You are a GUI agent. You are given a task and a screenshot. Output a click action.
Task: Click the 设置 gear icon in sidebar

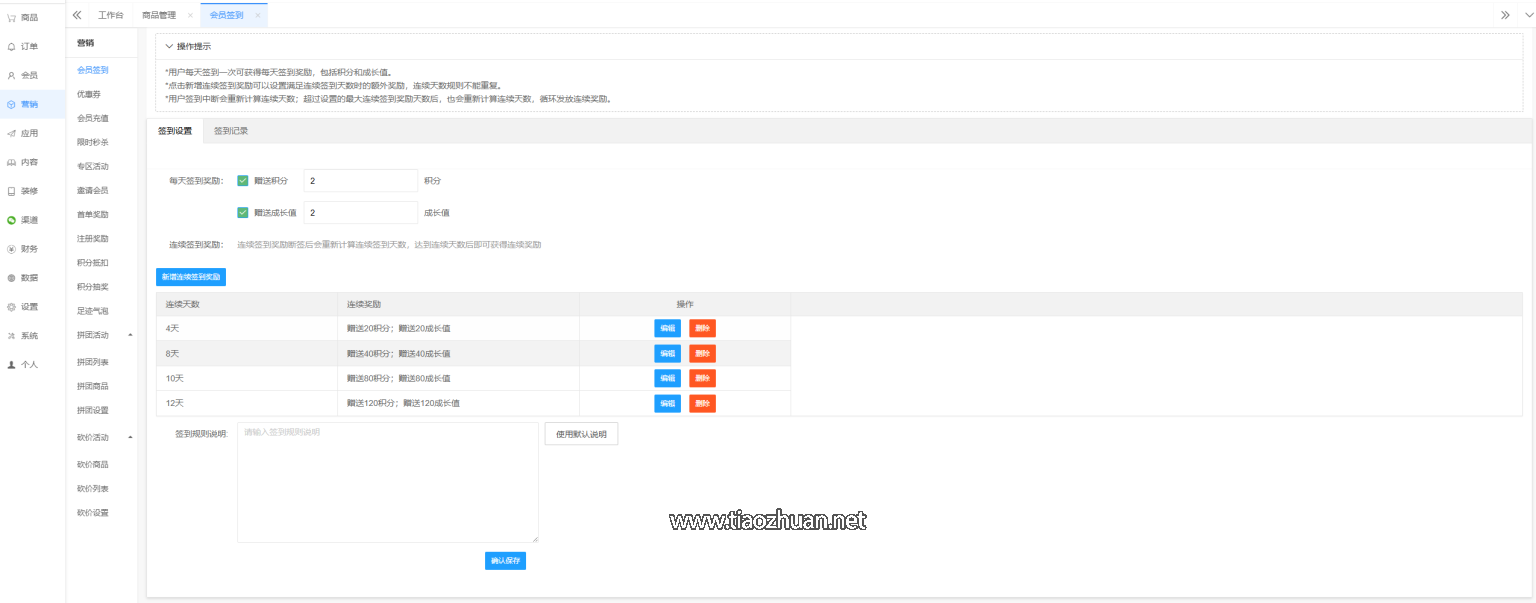(11, 307)
